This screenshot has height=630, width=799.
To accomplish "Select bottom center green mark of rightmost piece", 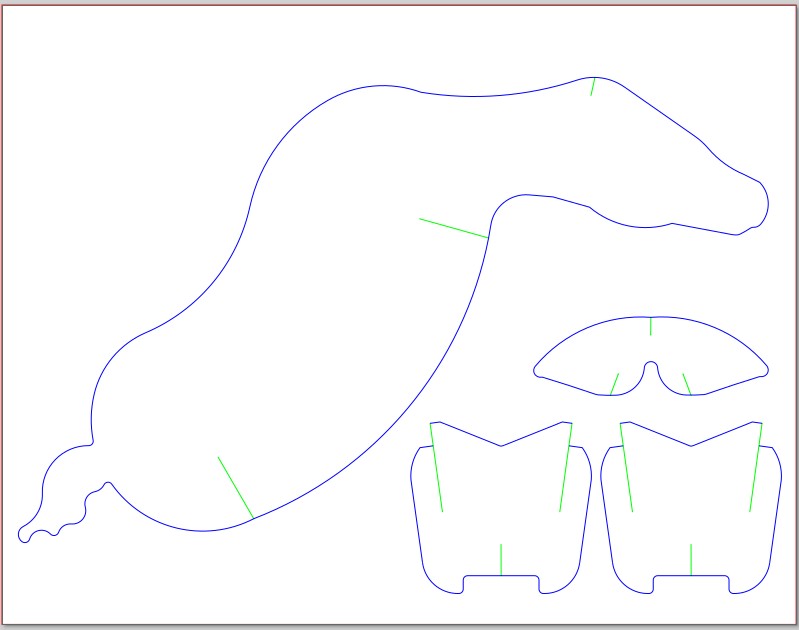I will 690,560.
